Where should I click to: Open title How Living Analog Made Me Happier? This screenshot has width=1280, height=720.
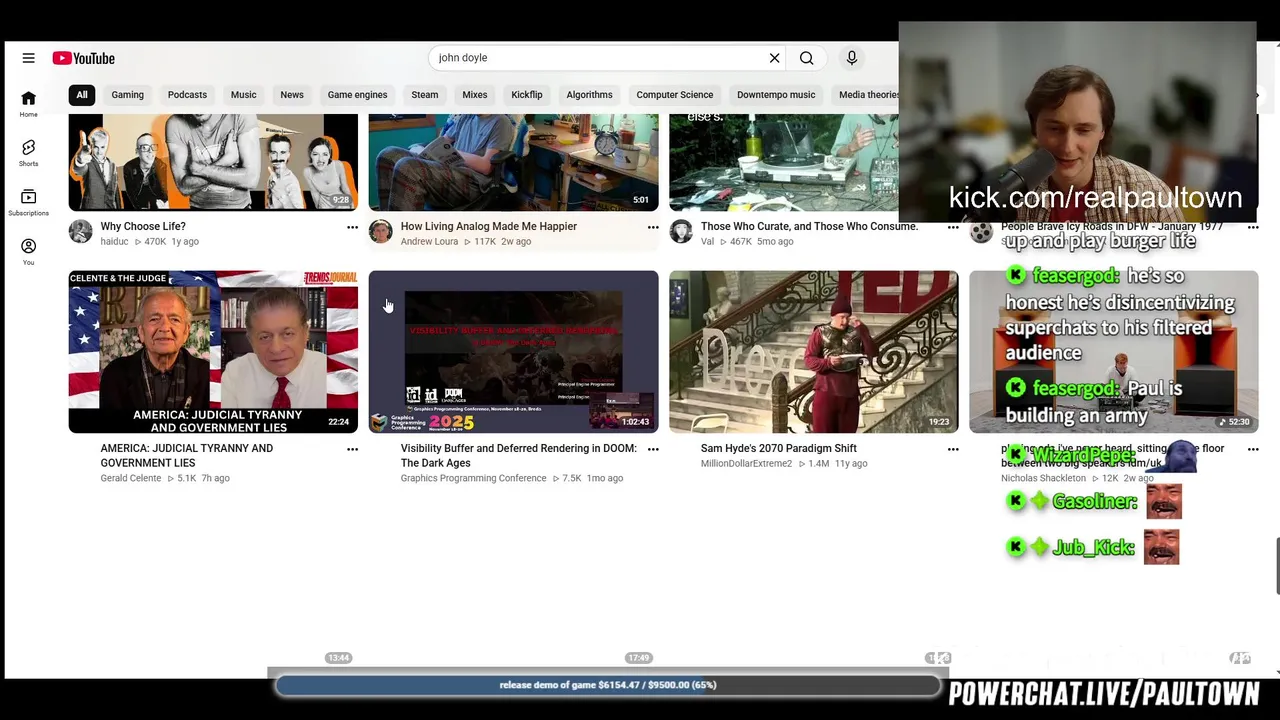(x=488, y=227)
